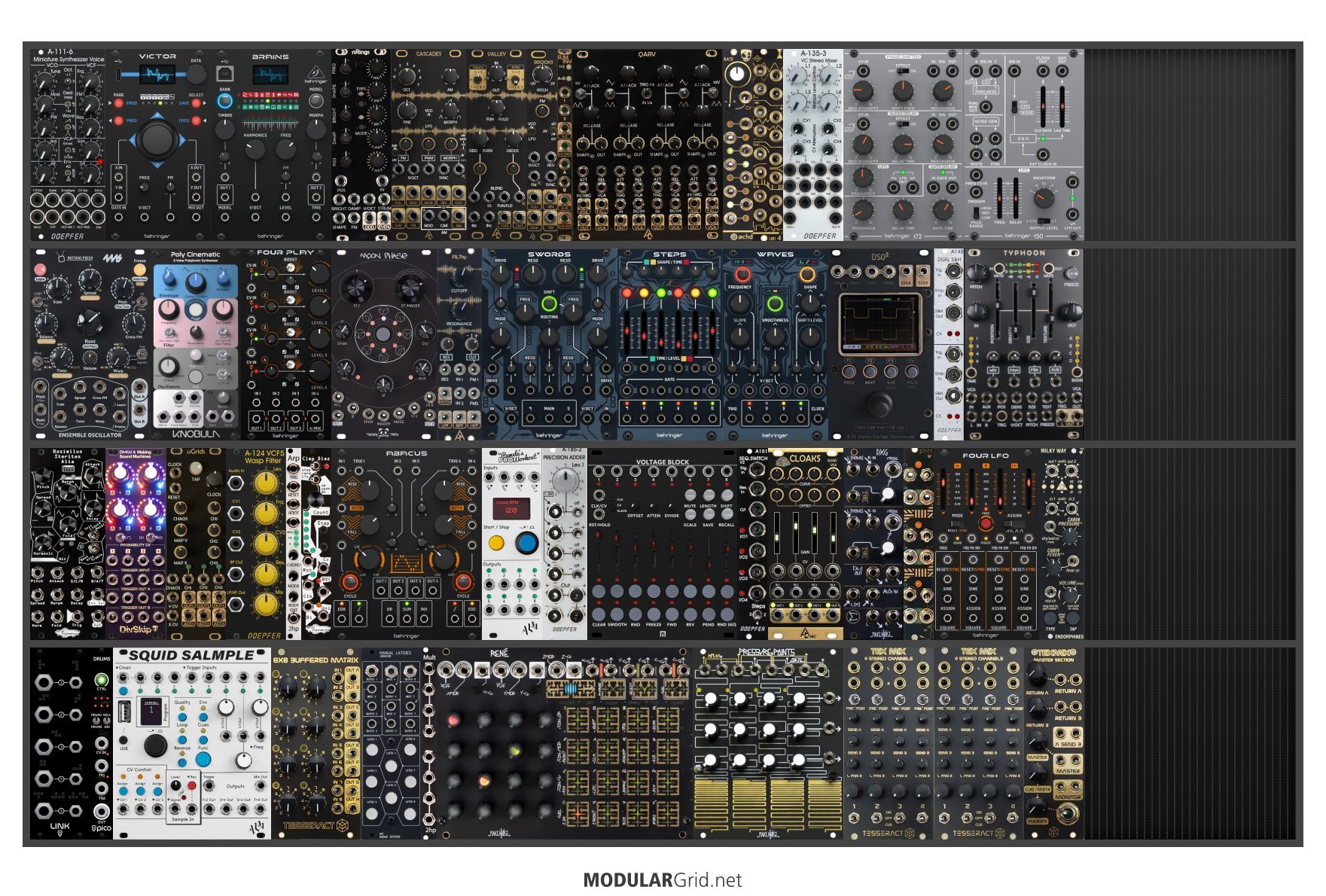The width and height of the screenshot is (1326, 896).
Task: Click the large black encoder on Squid Salmple
Action: (x=156, y=745)
